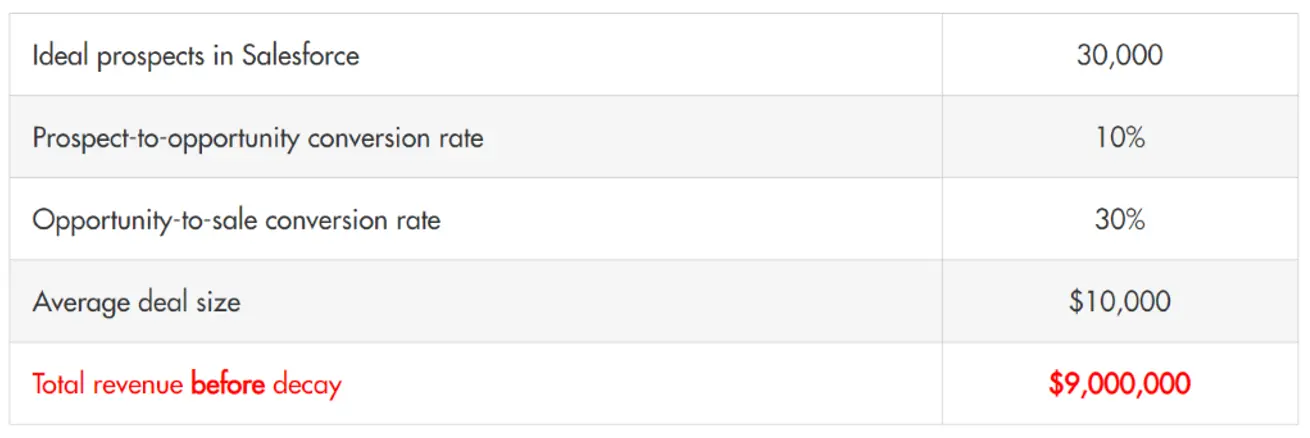This screenshot has height=438, width=1310.
Task: Click the 'Ideal prospects in Salesforce' label
Action: coord(196,55)
